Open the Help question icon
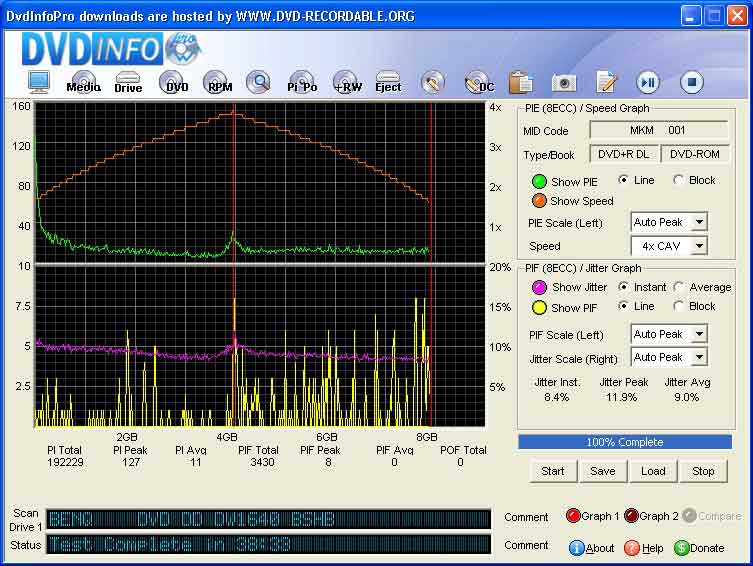The image size is (753, 566). [632, 548]
